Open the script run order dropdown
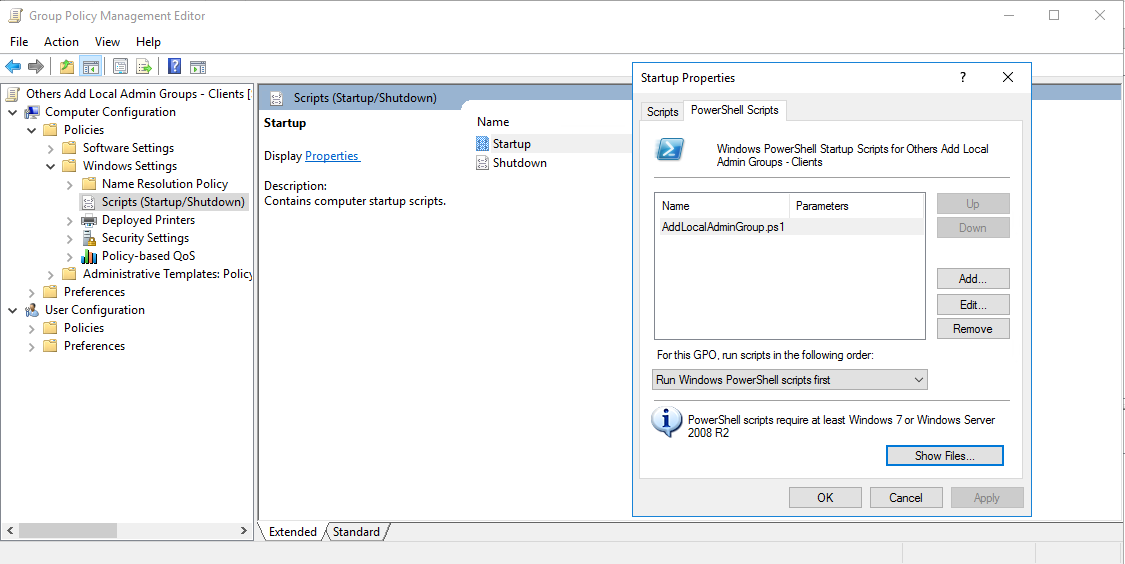The height and width of the screenshot is (564, 1125). [790, 380]
